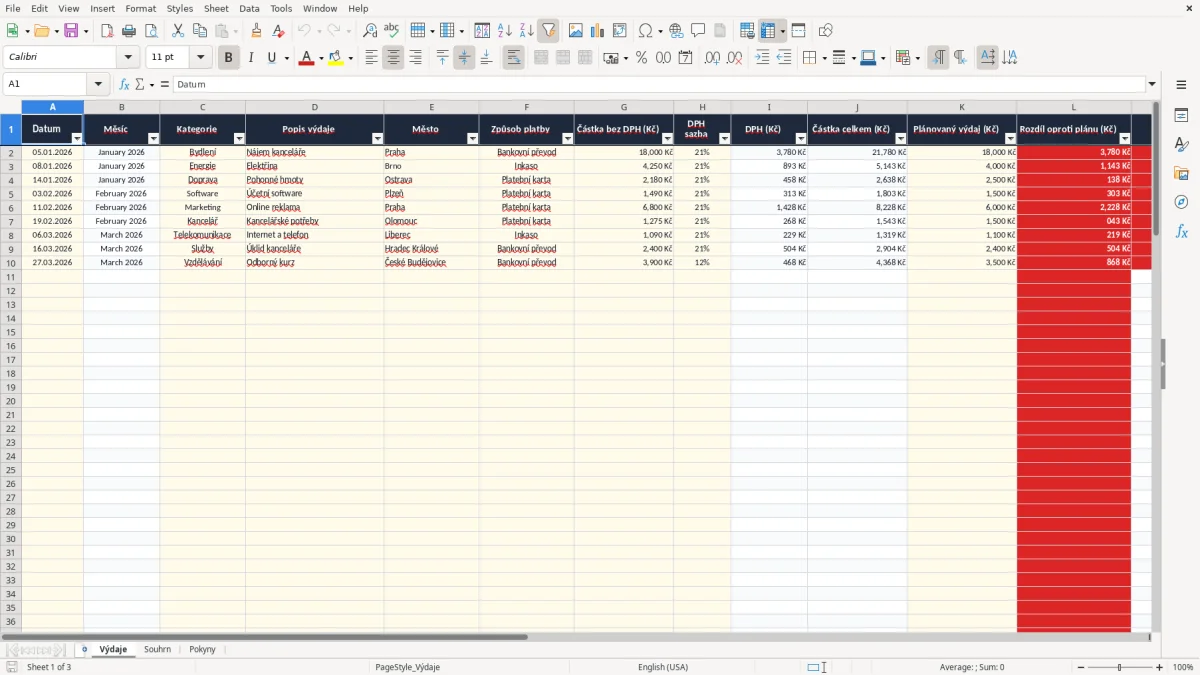Open the sidebar Navigator panel

[1181, 202]
